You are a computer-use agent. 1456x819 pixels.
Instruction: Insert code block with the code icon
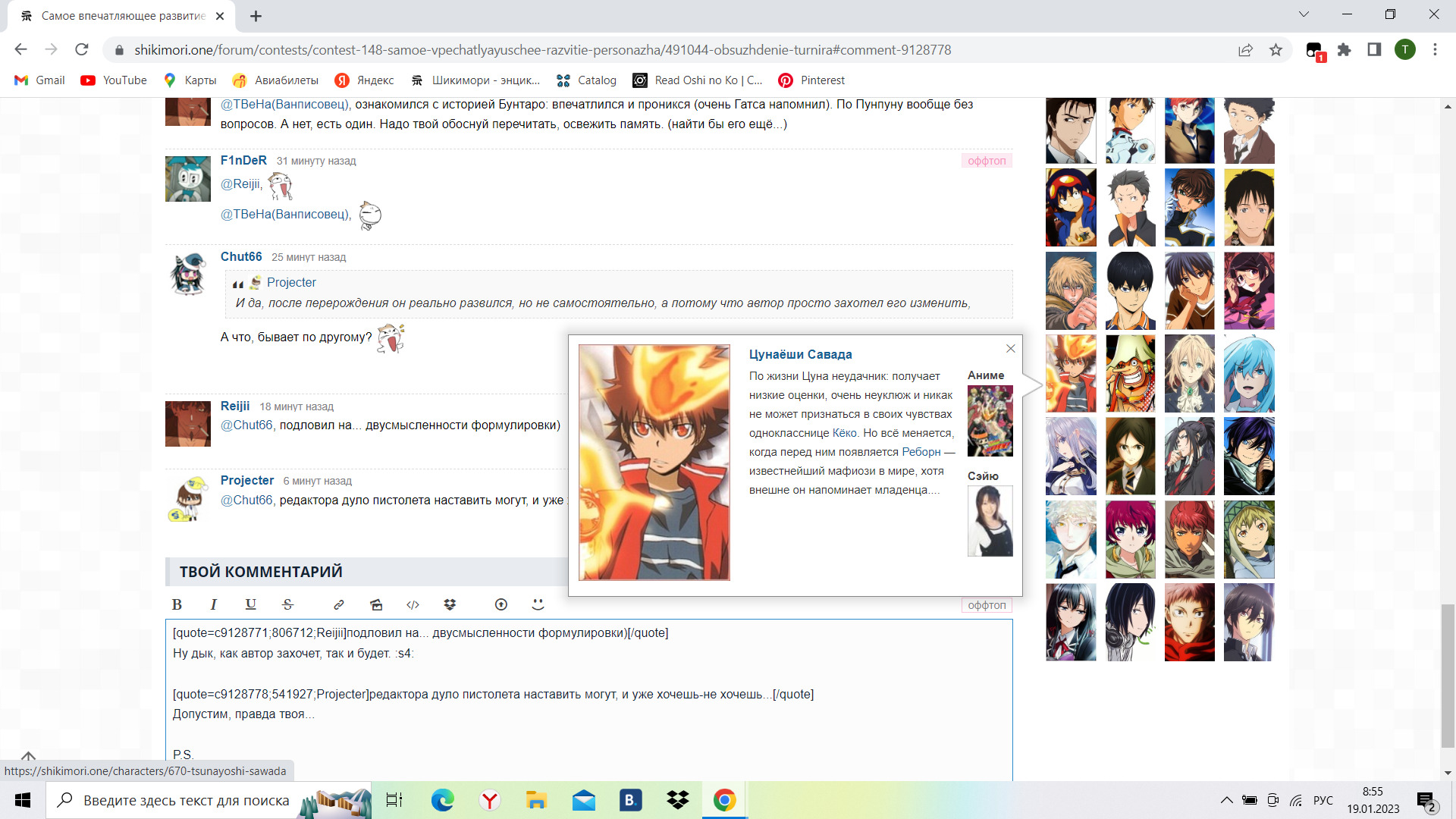[x=413, y=604]
